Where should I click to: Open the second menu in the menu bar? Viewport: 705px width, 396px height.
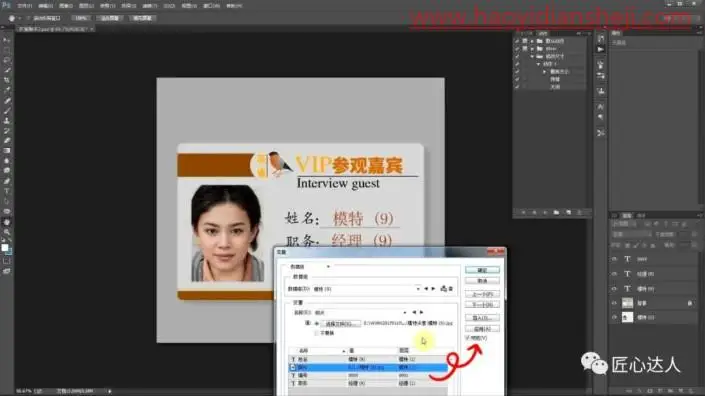click(x=45, y=6)
